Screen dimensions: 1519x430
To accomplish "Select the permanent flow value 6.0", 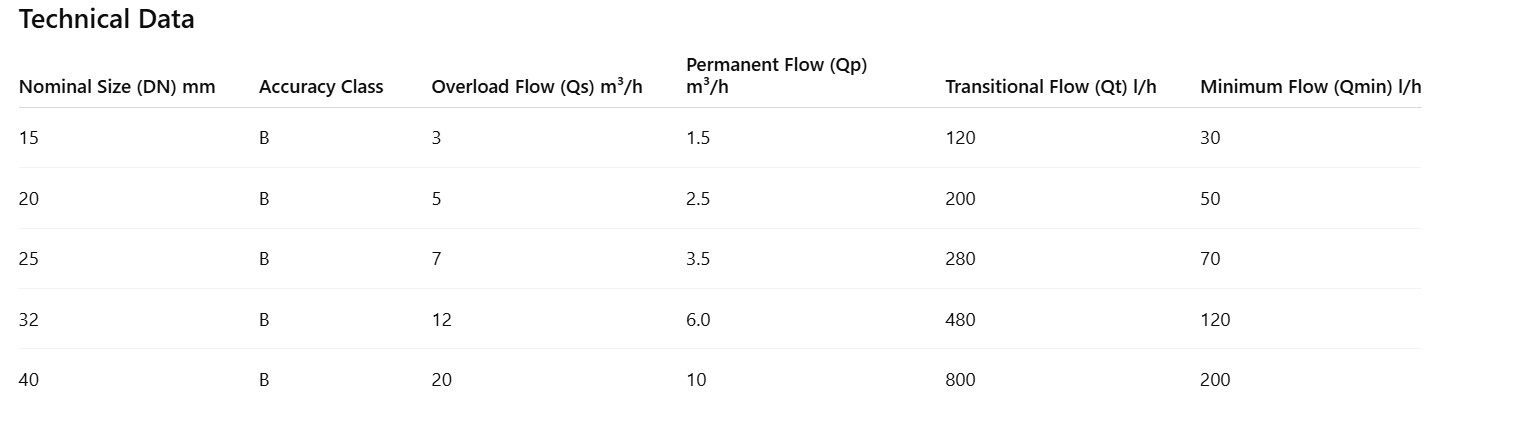I will click(698, 320).
